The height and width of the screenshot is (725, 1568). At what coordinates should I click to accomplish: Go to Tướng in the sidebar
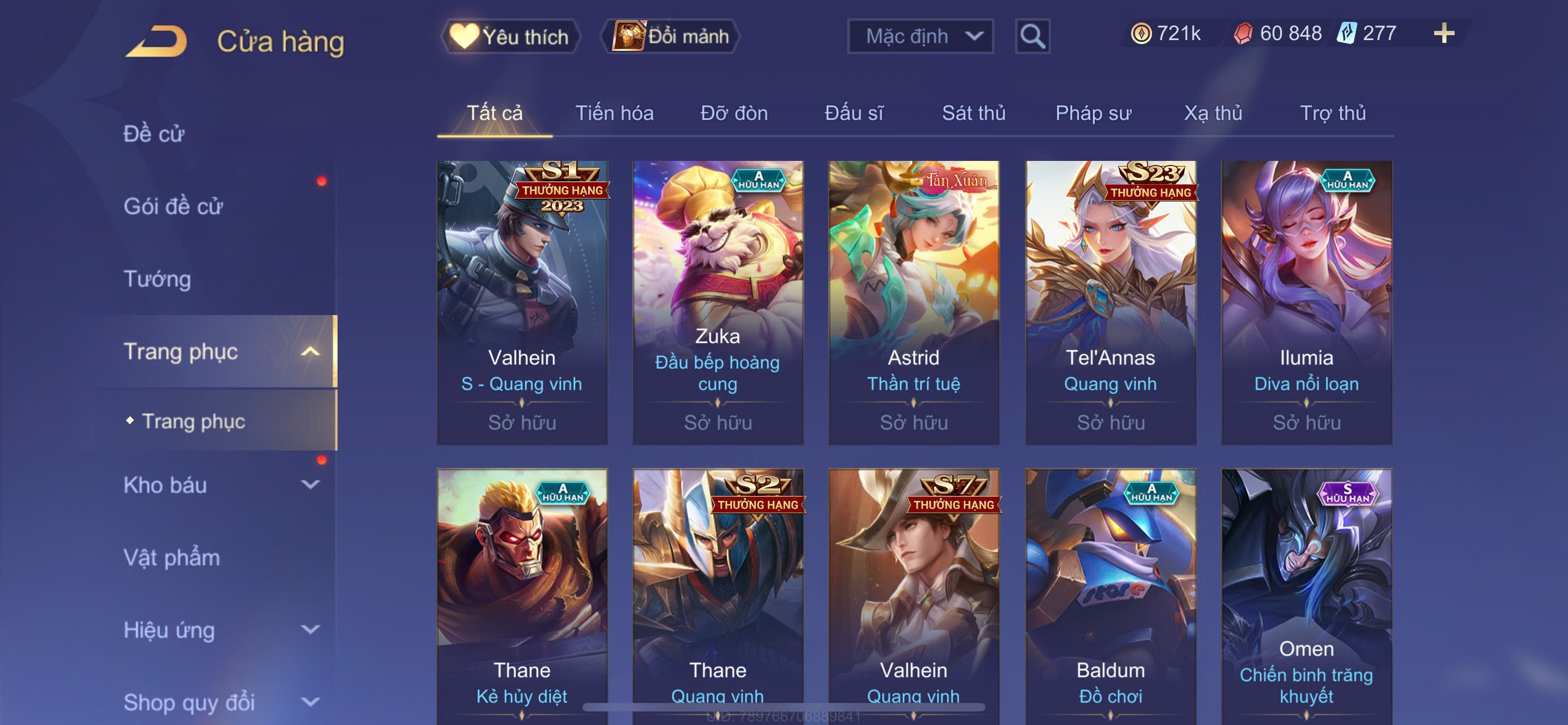point(157,279)
